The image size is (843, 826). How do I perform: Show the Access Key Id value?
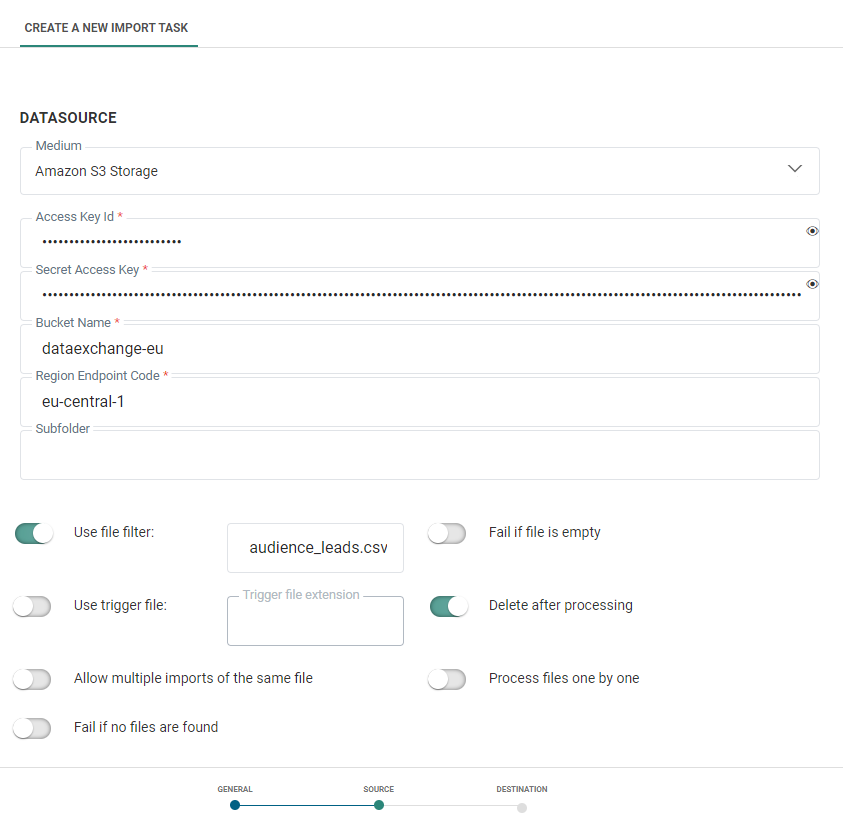click(812, 231)
